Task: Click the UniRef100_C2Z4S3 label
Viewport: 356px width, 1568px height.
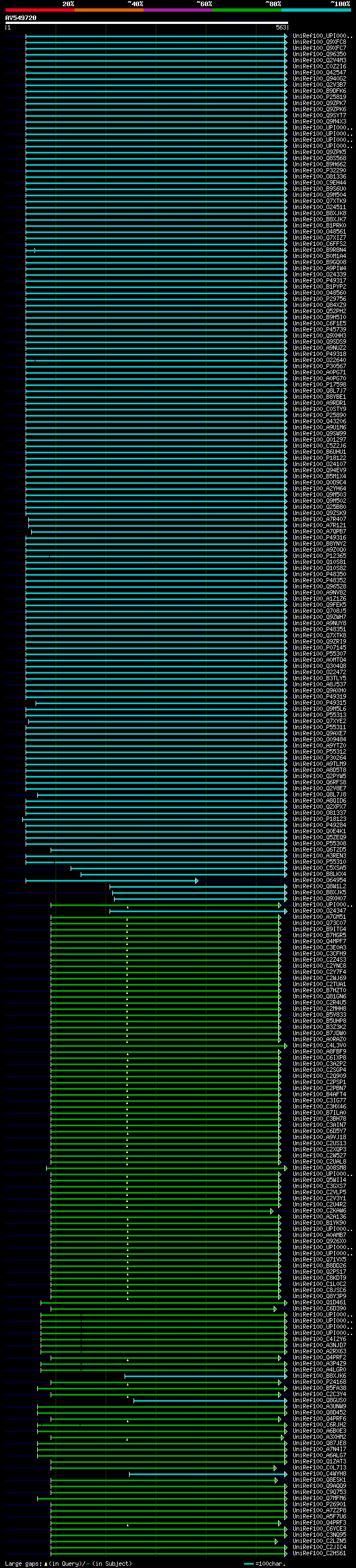Action: pos(319,960)
